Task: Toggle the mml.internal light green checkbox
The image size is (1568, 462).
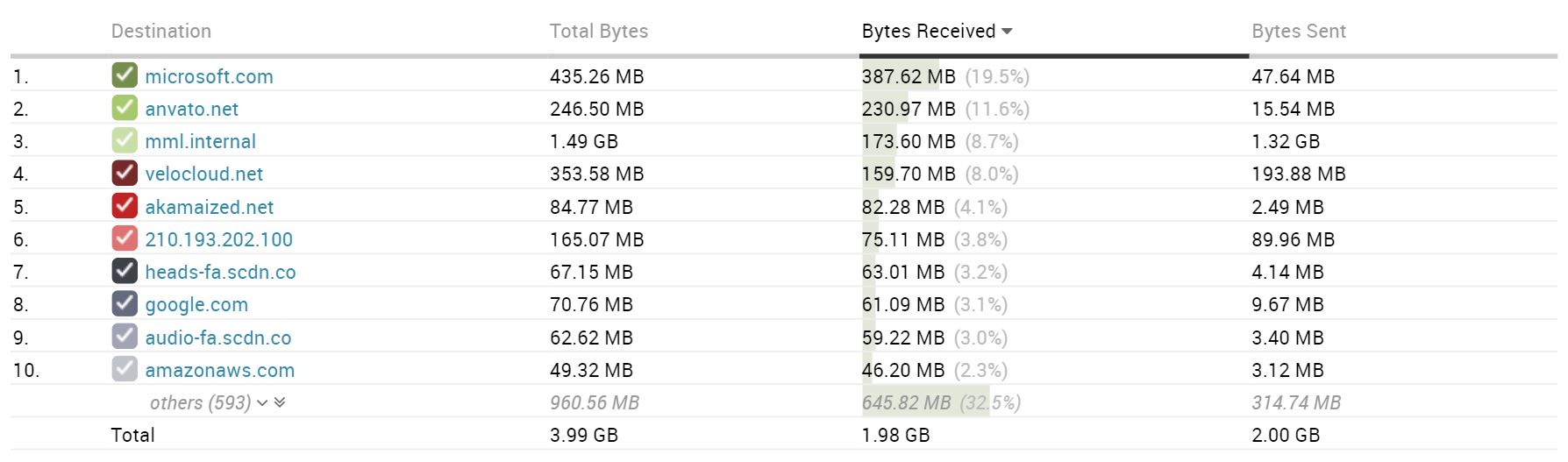Action: 125,140
